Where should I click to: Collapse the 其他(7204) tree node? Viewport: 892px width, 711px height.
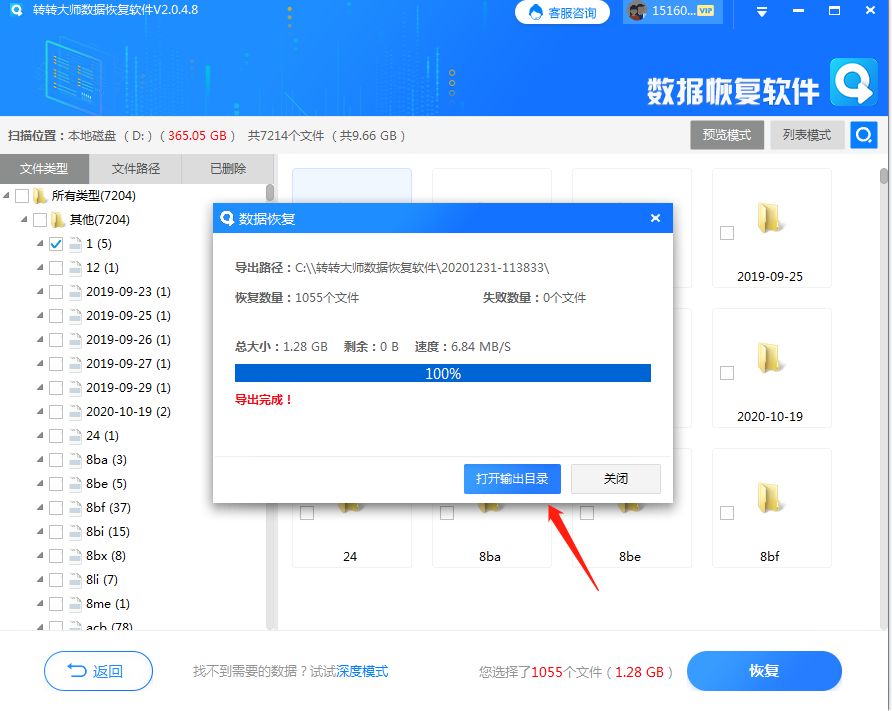[25, 219]
